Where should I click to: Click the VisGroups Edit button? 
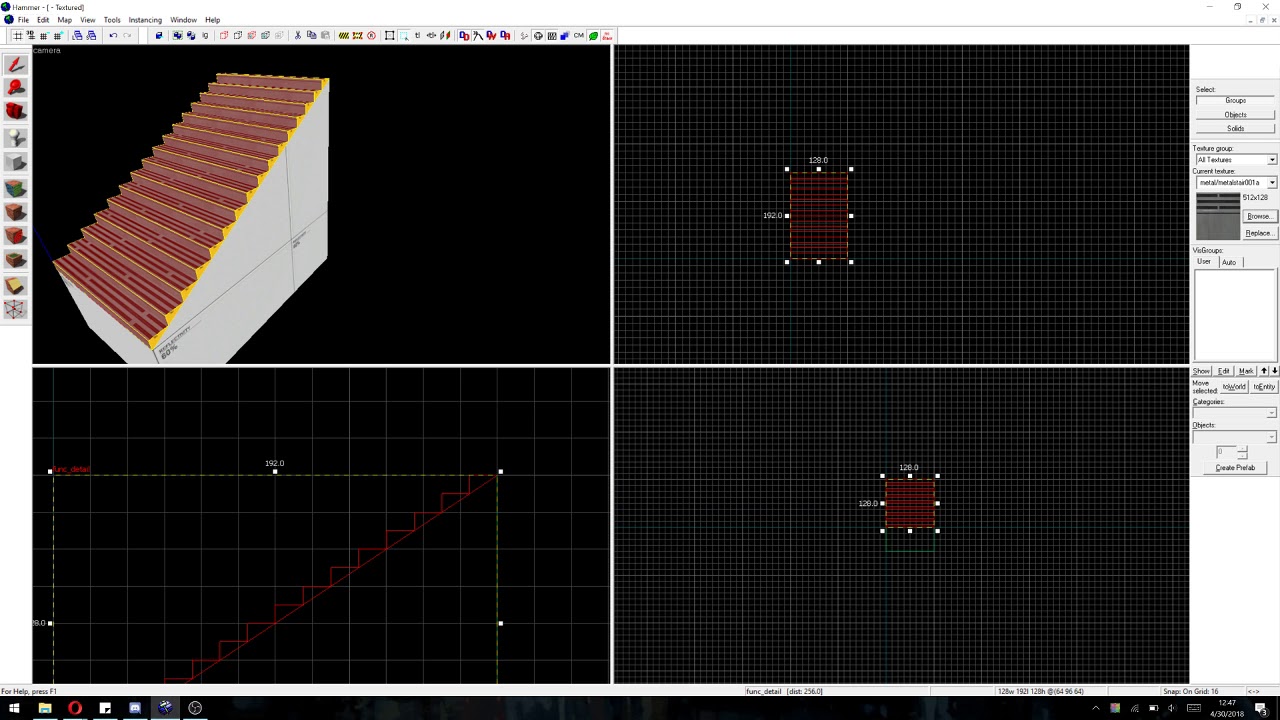[1223, 371]
